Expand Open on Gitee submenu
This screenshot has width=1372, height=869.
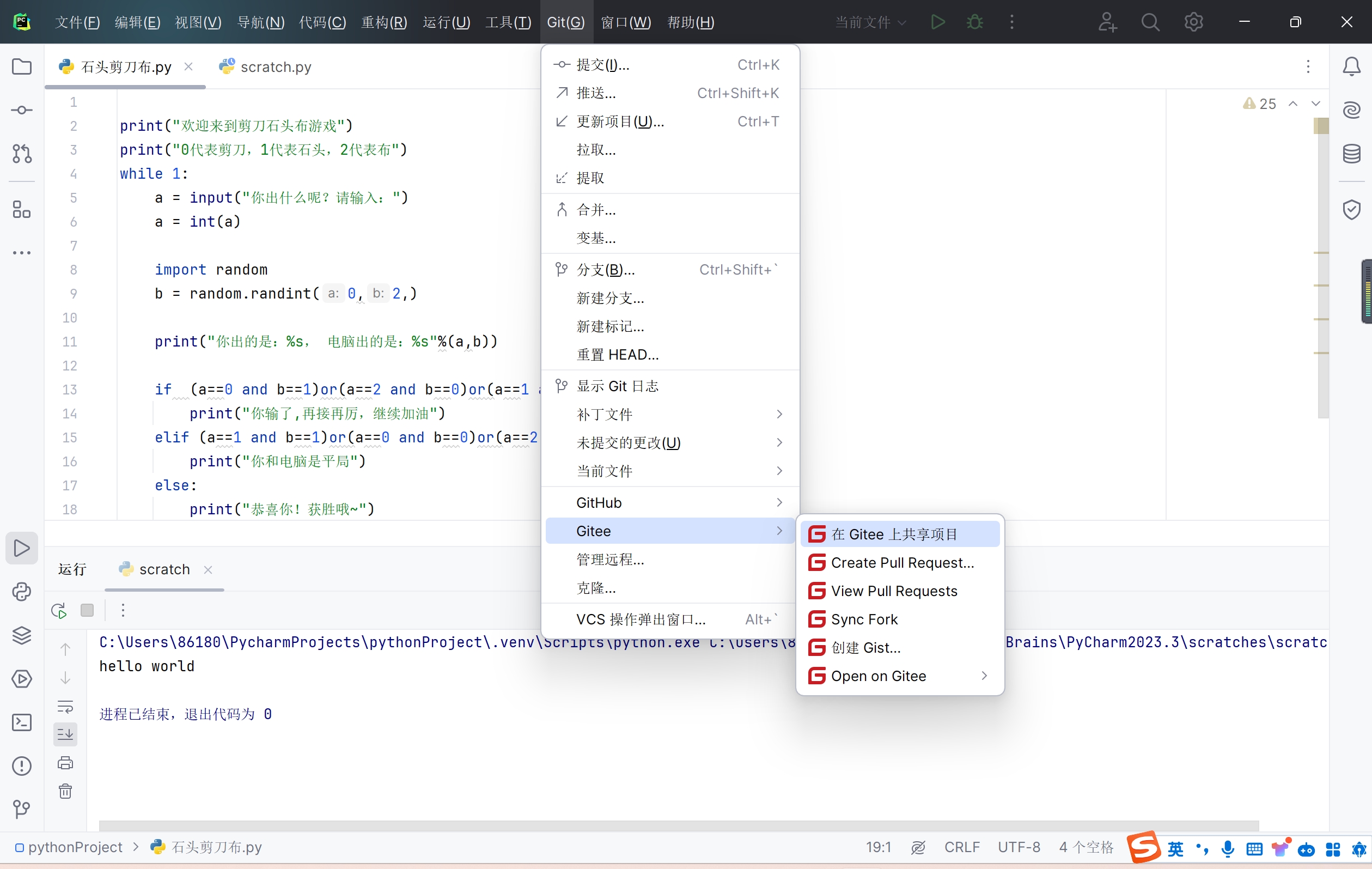coord(900,676)
